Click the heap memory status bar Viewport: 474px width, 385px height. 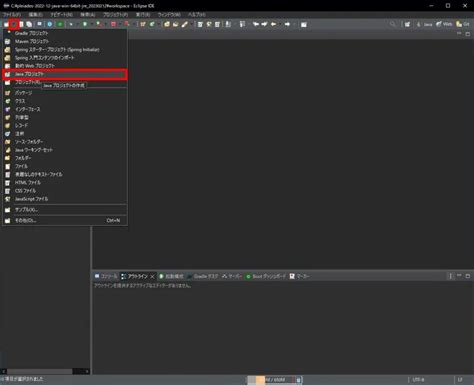271,380
